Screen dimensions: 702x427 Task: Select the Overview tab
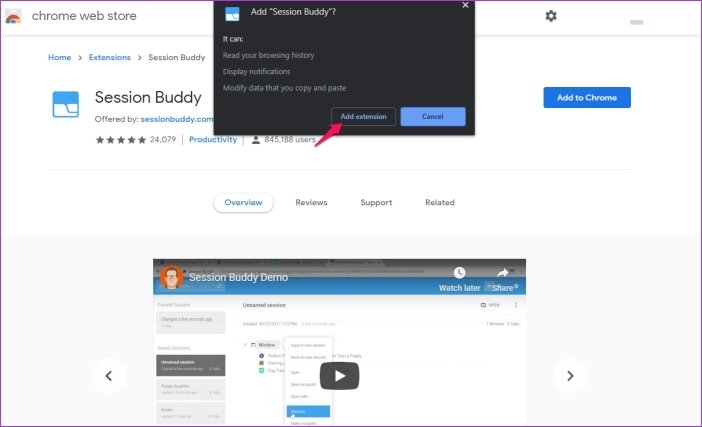[243, 202]
